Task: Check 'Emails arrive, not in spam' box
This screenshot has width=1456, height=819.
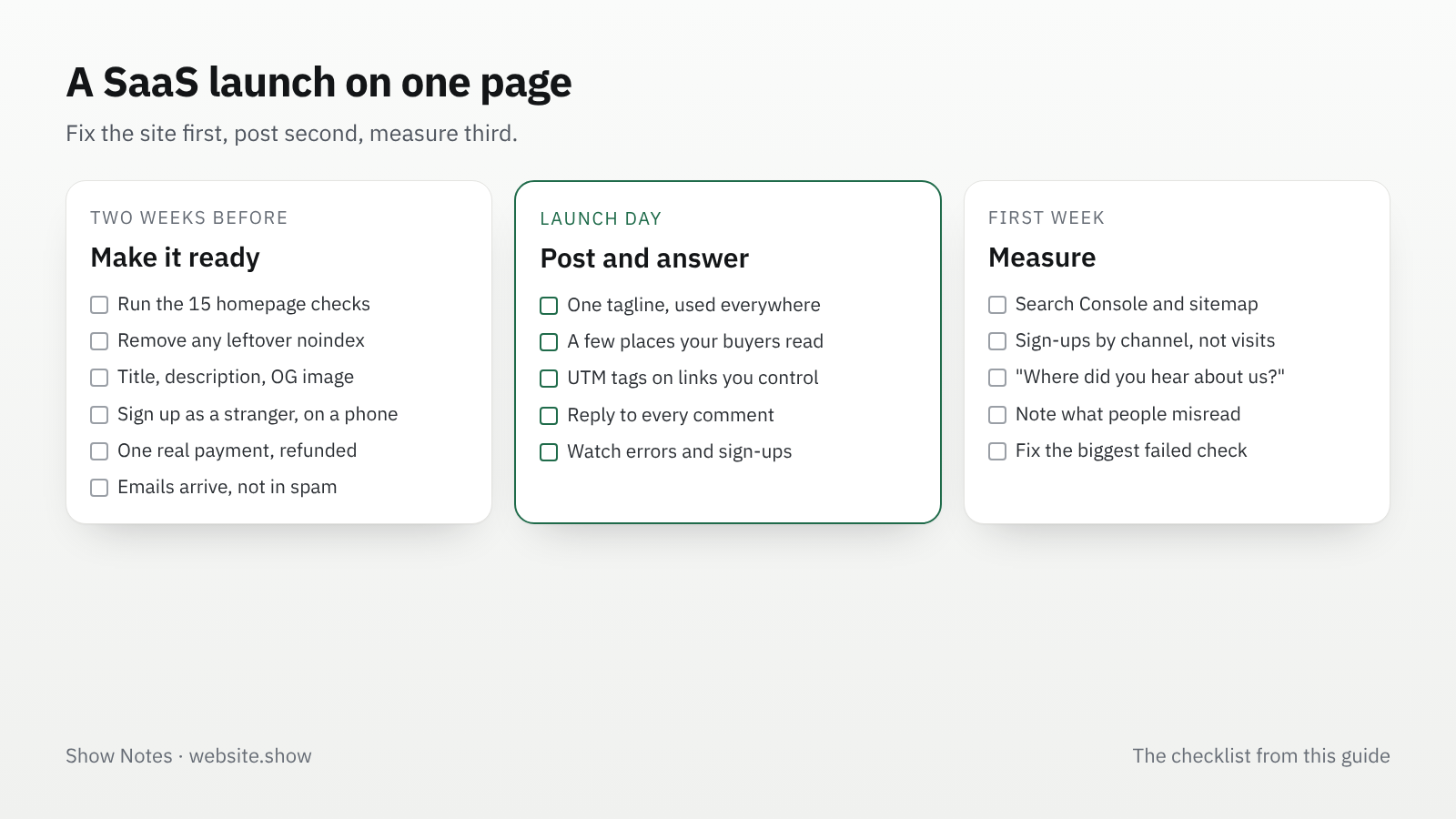Action: tap(99, 488)
